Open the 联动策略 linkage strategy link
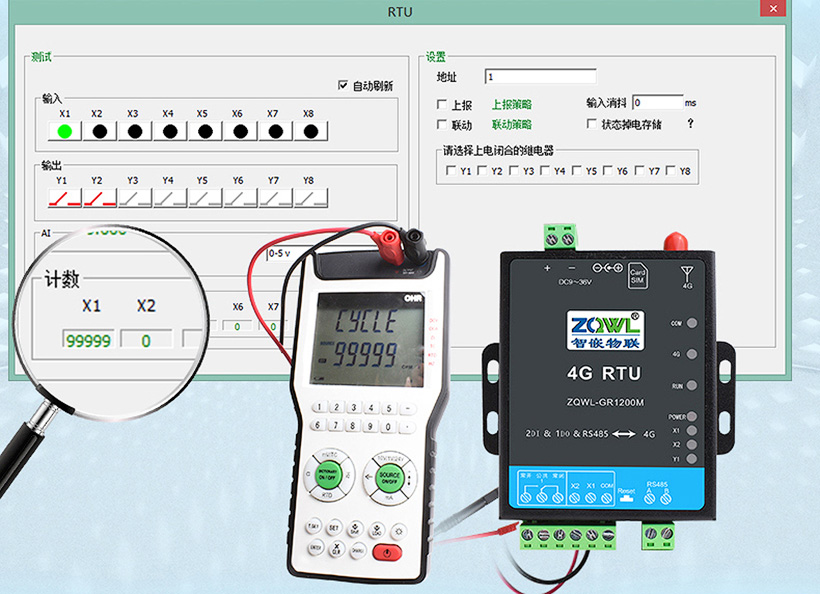Image resolution: width=820 pixels, height=594 pixels. tap(511, 125)
